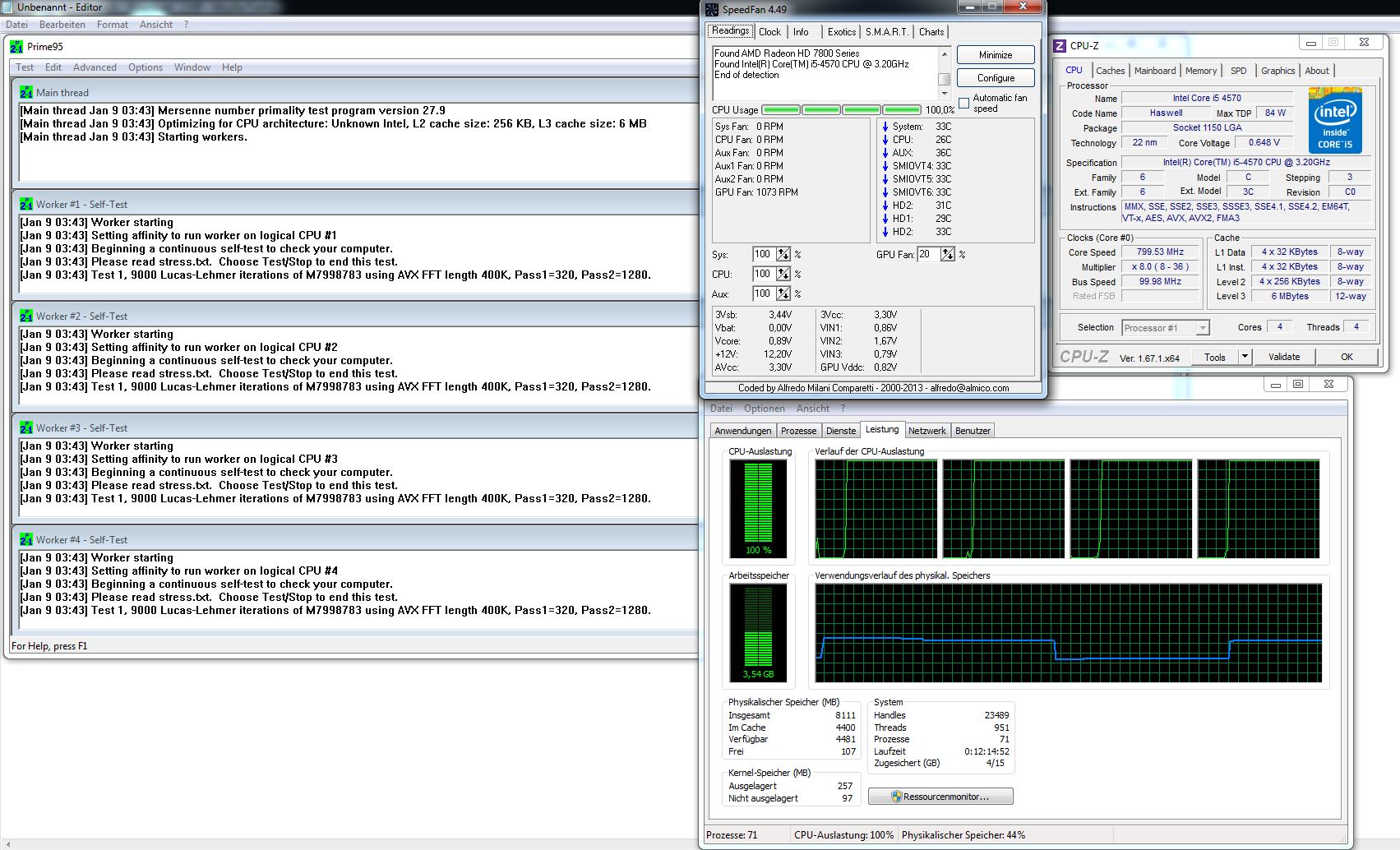Click the arrow icon beside SMIOVT6 temperature
Viewport: 1400px width, 850px height.
pyautogui.click(x=885, y=192)
